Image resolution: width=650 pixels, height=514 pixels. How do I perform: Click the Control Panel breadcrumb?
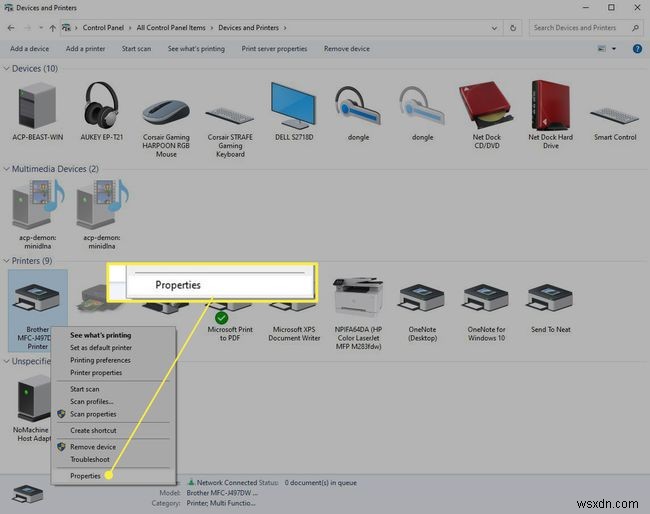click(103, 28)
